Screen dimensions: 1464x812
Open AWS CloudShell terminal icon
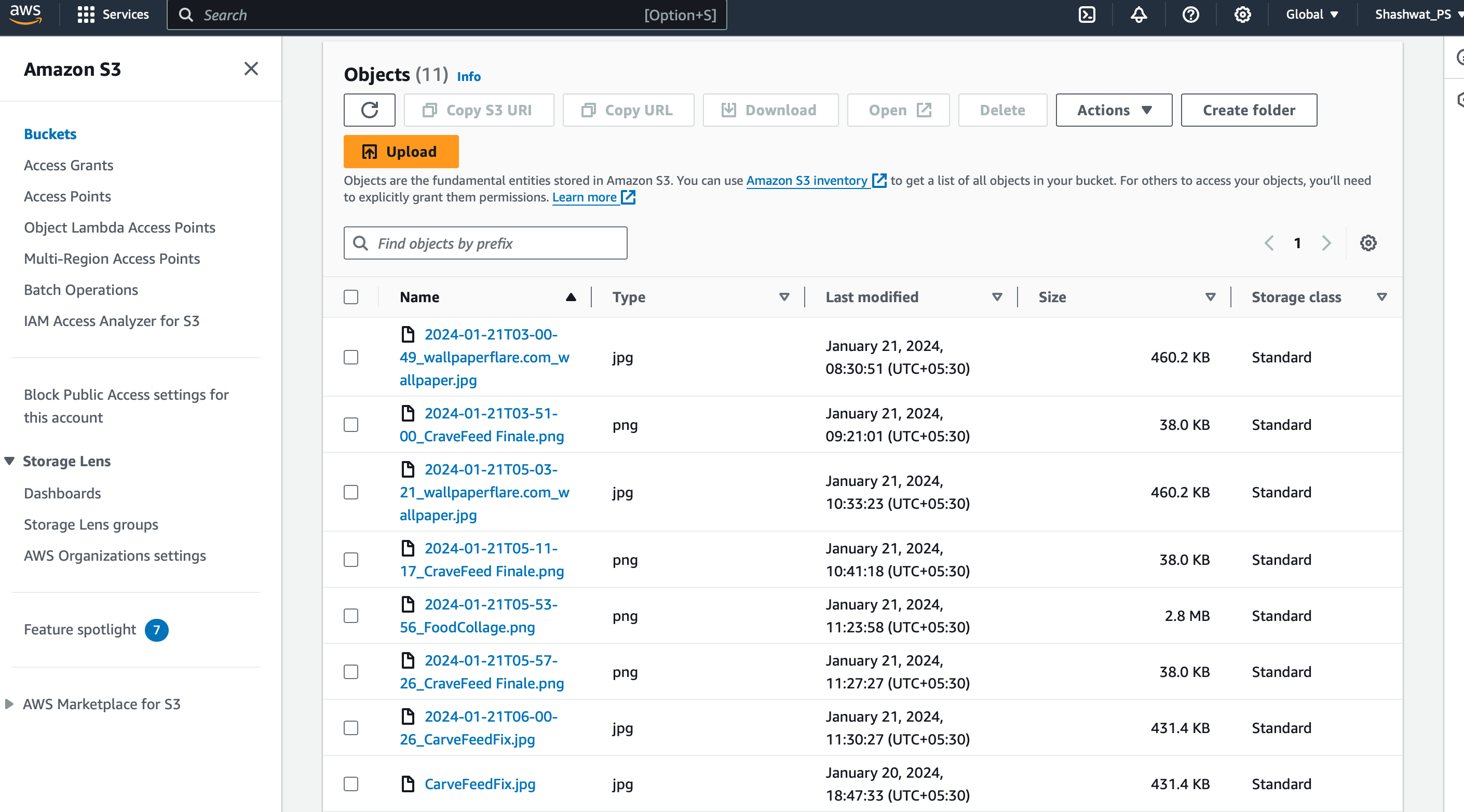pos(1087,15)
